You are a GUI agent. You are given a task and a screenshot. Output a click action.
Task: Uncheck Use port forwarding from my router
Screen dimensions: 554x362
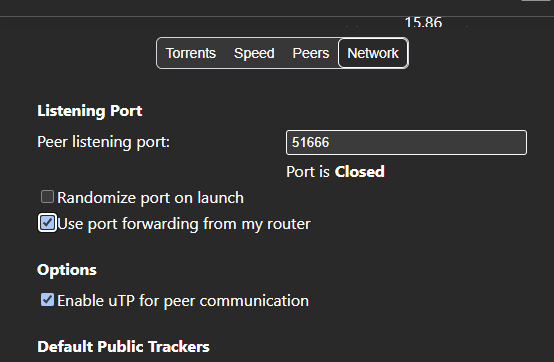(x=47, y=223)
